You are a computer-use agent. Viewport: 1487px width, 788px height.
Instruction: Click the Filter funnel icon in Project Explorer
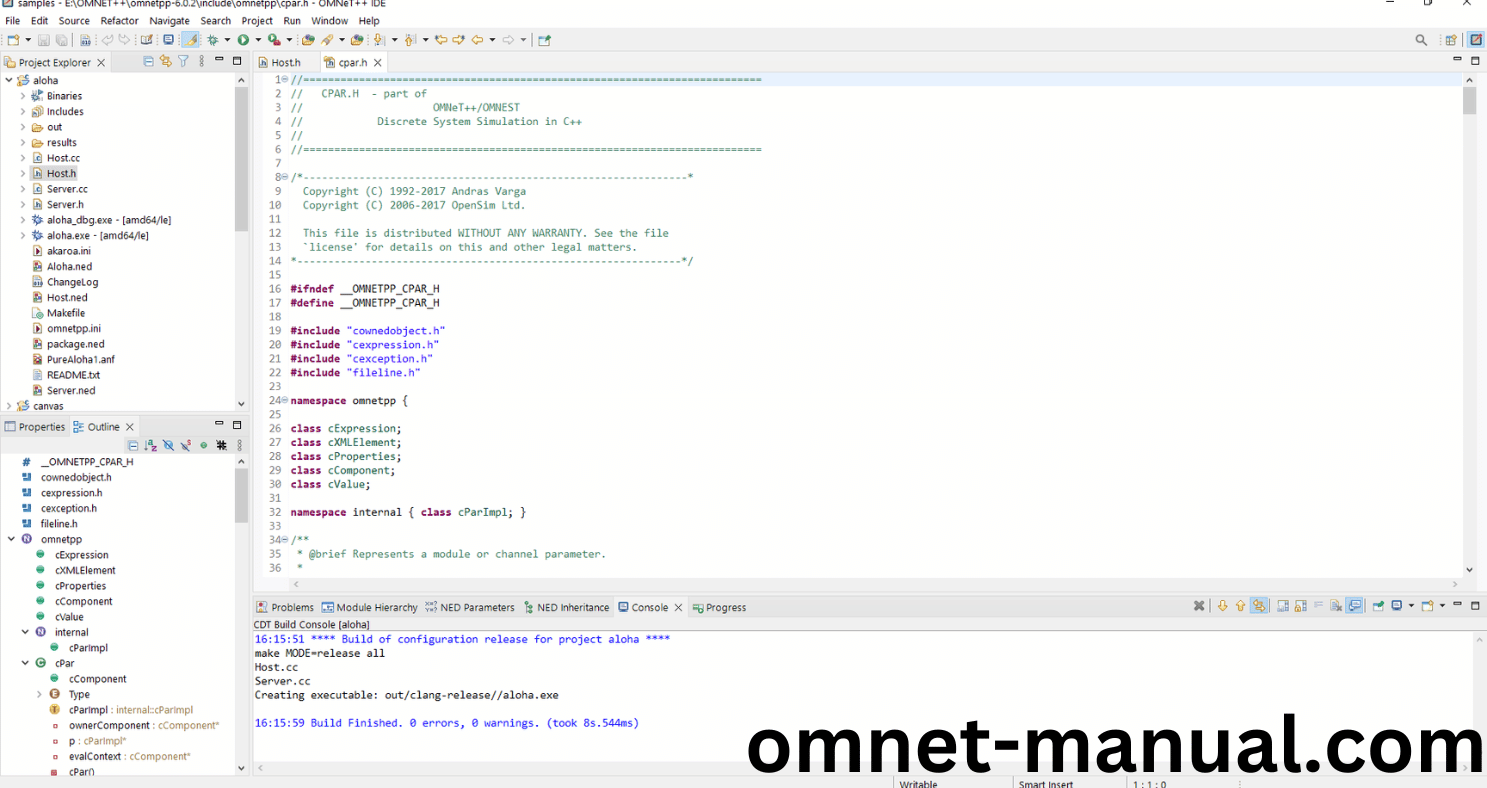click(183, 62)
